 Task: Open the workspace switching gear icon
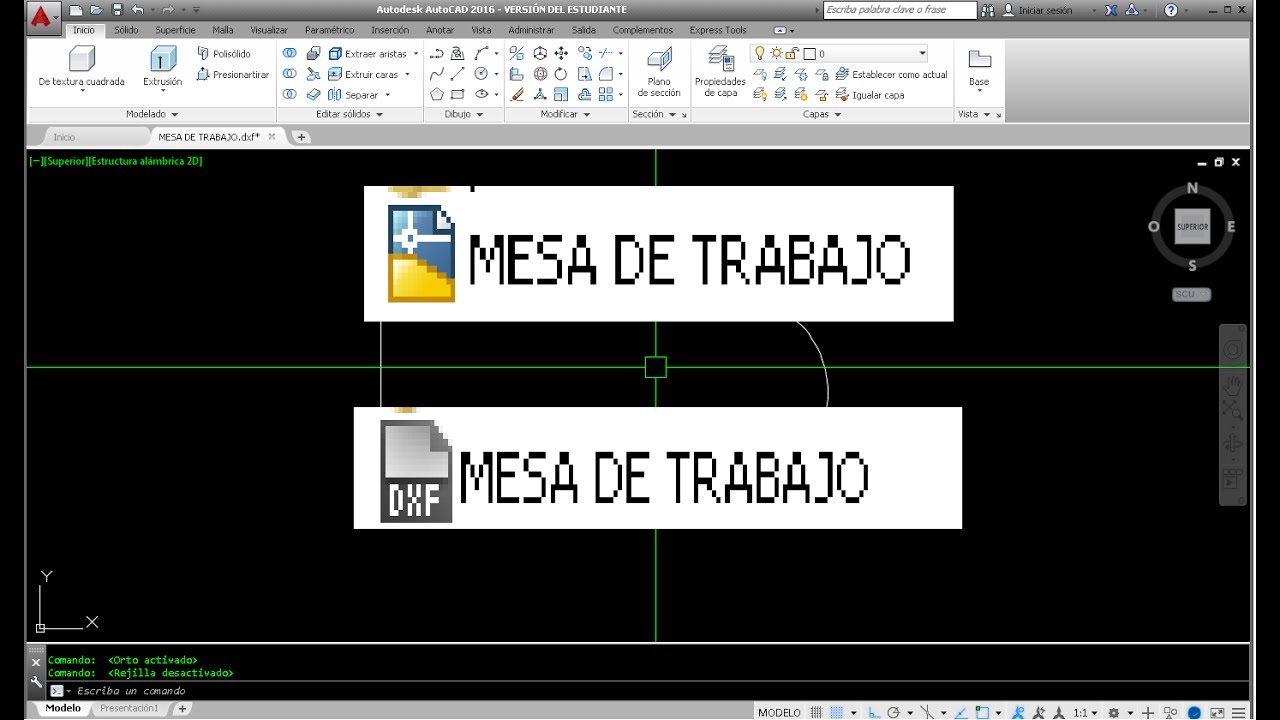click(1113, 712)
